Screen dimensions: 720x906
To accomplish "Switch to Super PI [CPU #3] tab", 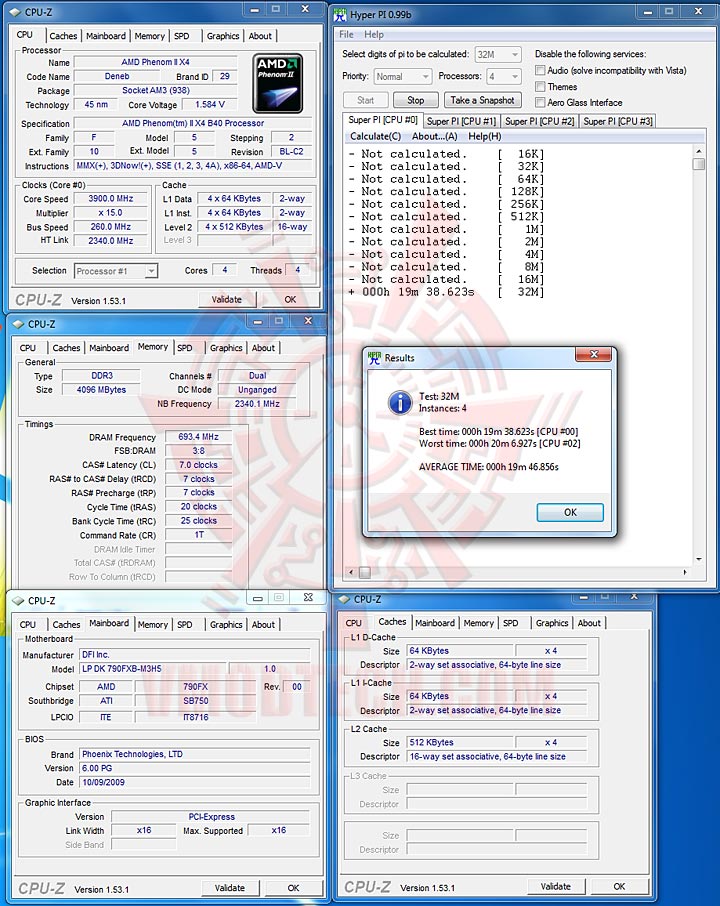I will click(x=617, y=121).
